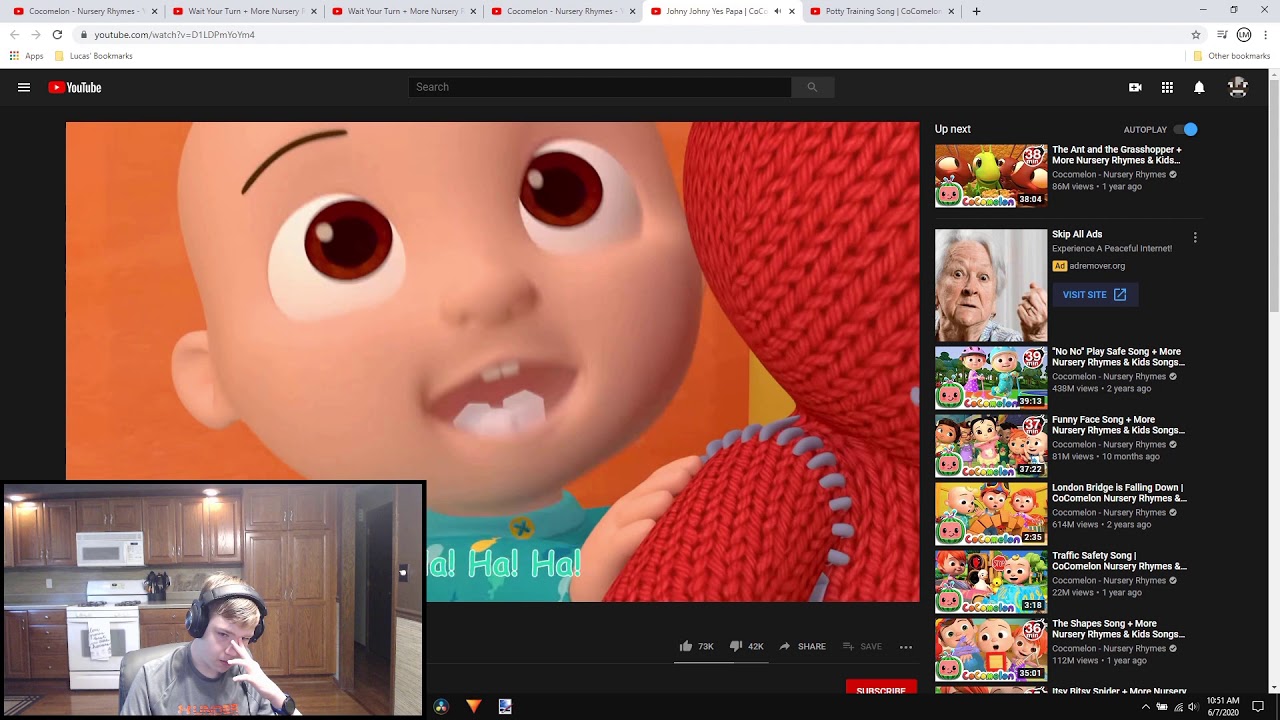The image size is (1280, 720).
Task: Open the orange triangle taskbar app
Action: pos(473,706)
